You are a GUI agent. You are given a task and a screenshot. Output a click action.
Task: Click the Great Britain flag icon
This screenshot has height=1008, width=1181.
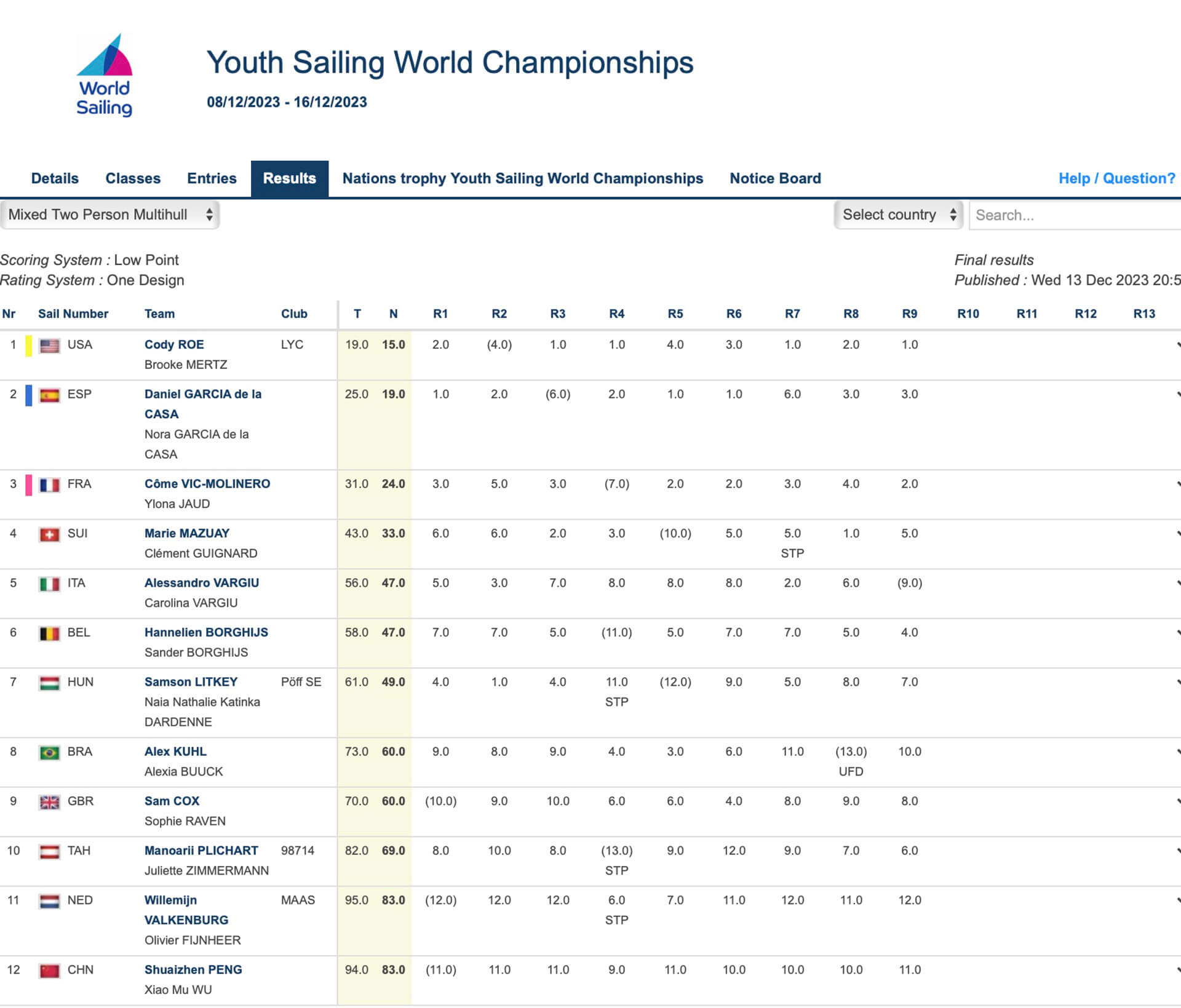[x=49, y=802]
